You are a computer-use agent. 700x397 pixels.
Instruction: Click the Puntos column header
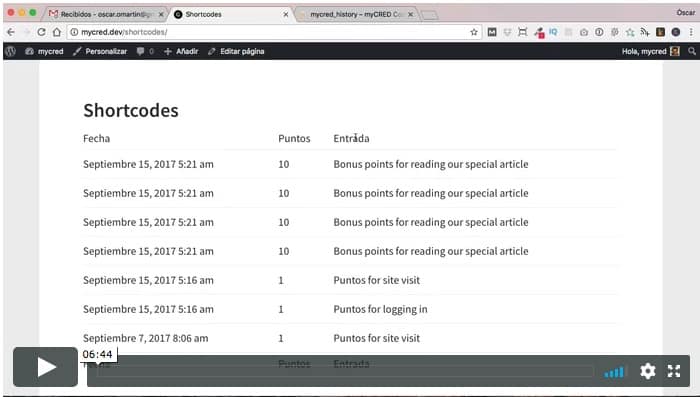click(294, 138)
